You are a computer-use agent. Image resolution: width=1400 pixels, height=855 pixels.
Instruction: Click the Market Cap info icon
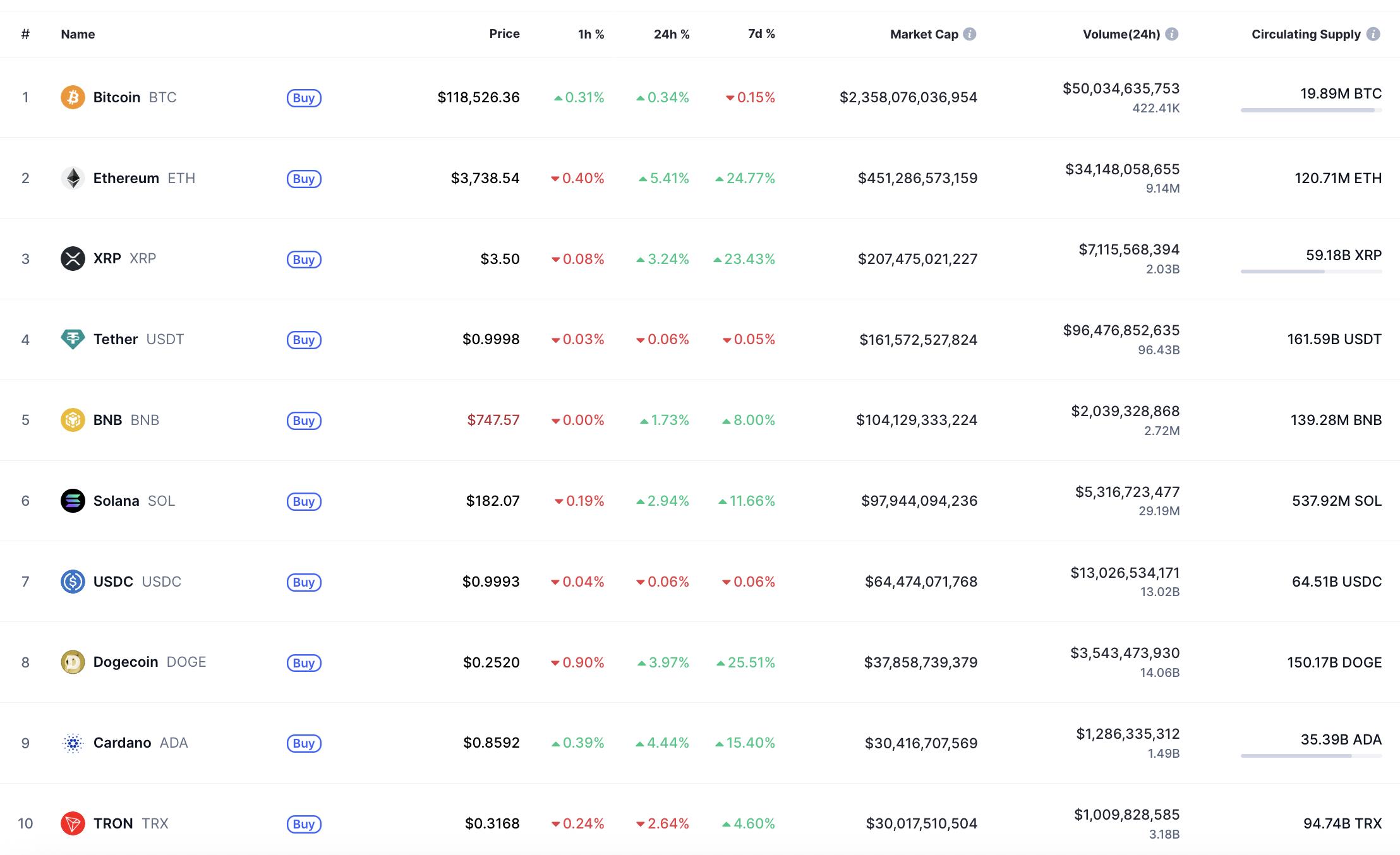click(970, 34)
